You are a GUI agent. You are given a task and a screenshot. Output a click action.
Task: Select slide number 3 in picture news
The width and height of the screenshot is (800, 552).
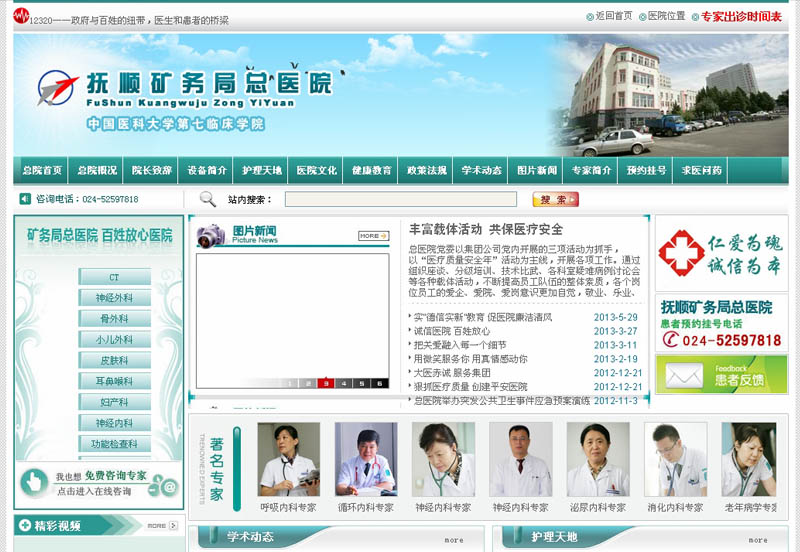tap(326, 383)
